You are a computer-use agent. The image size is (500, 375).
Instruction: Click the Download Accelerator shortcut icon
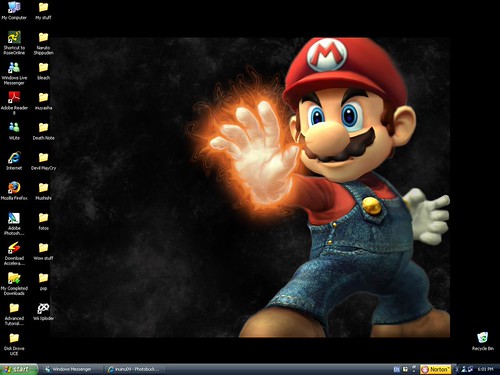14,254
